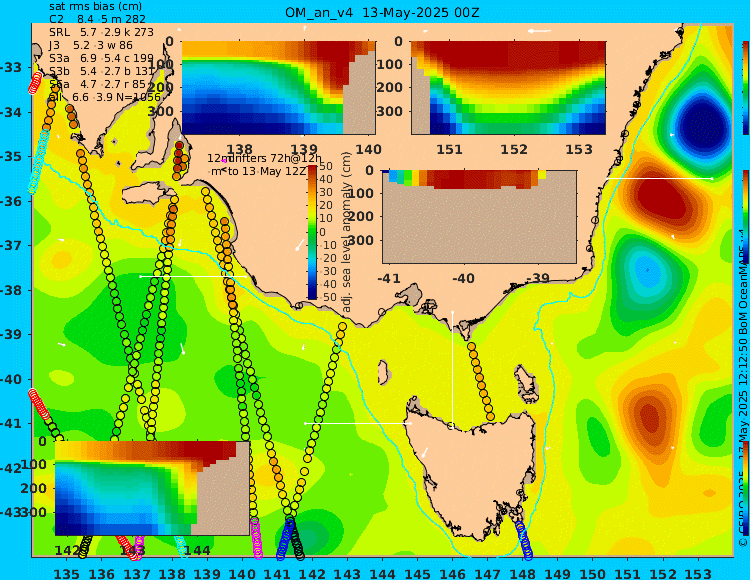Open the depth section inset spanning 151–153
Image resolution: width=750 pixels, height=580 pixels.
(x=508, y=88)
